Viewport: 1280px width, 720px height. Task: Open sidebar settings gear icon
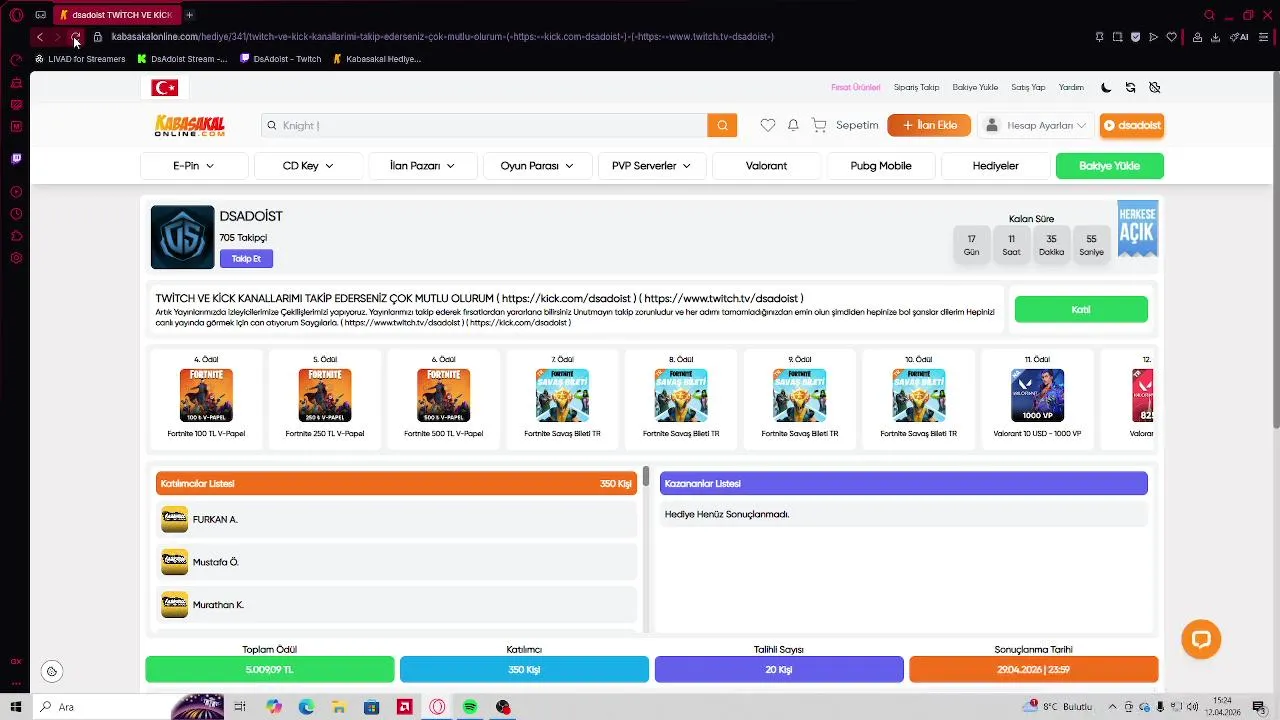tap(16, 258)
